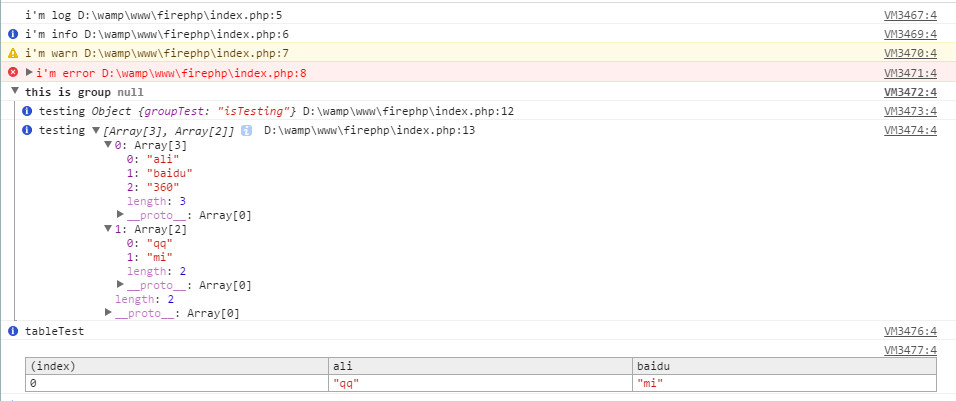Click the info icon beside tableTest
The width and height of the screenshot is (956, 401).
click(x=13, y=331)
